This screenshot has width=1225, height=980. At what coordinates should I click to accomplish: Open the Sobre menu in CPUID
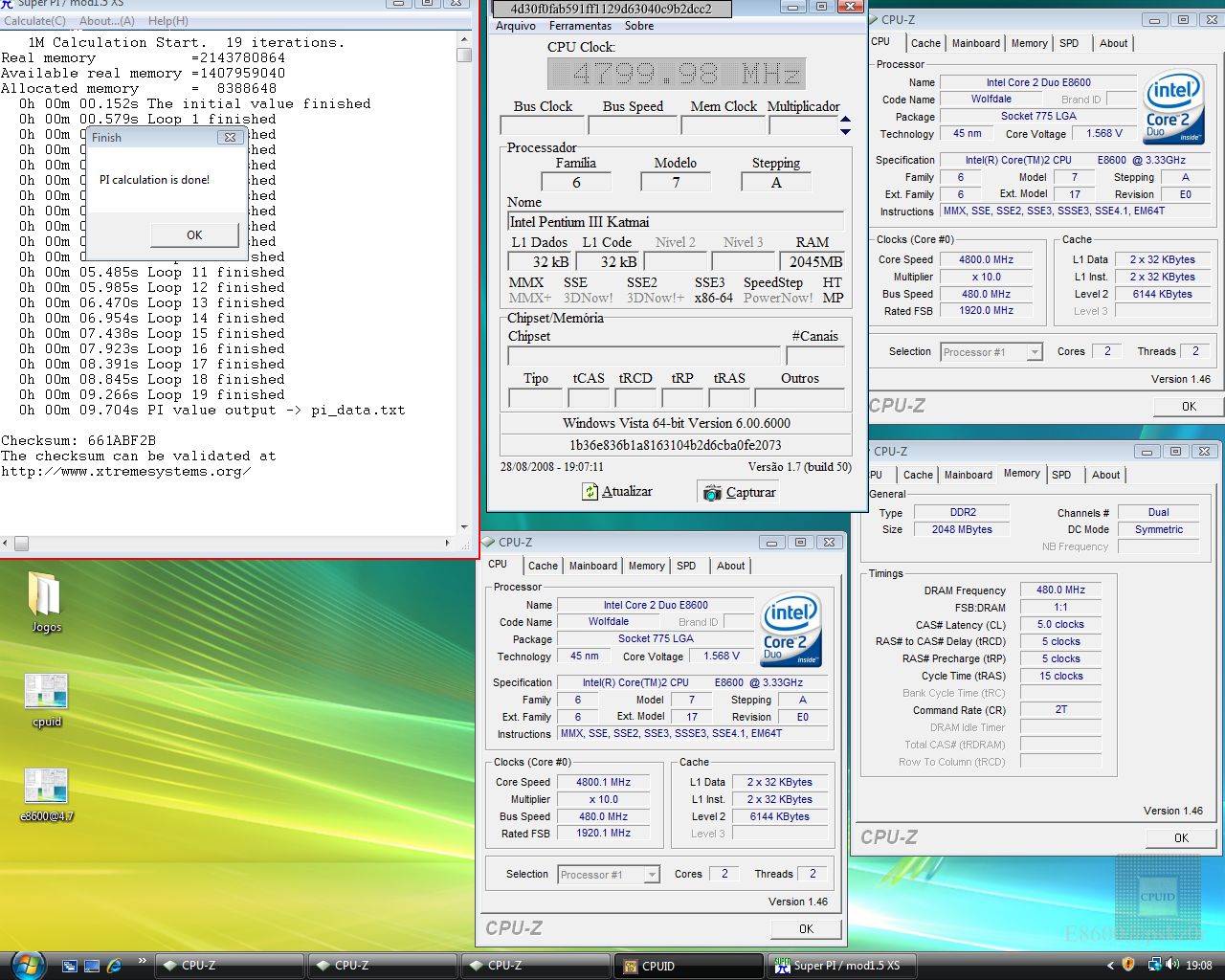click(x=639, y=26)
